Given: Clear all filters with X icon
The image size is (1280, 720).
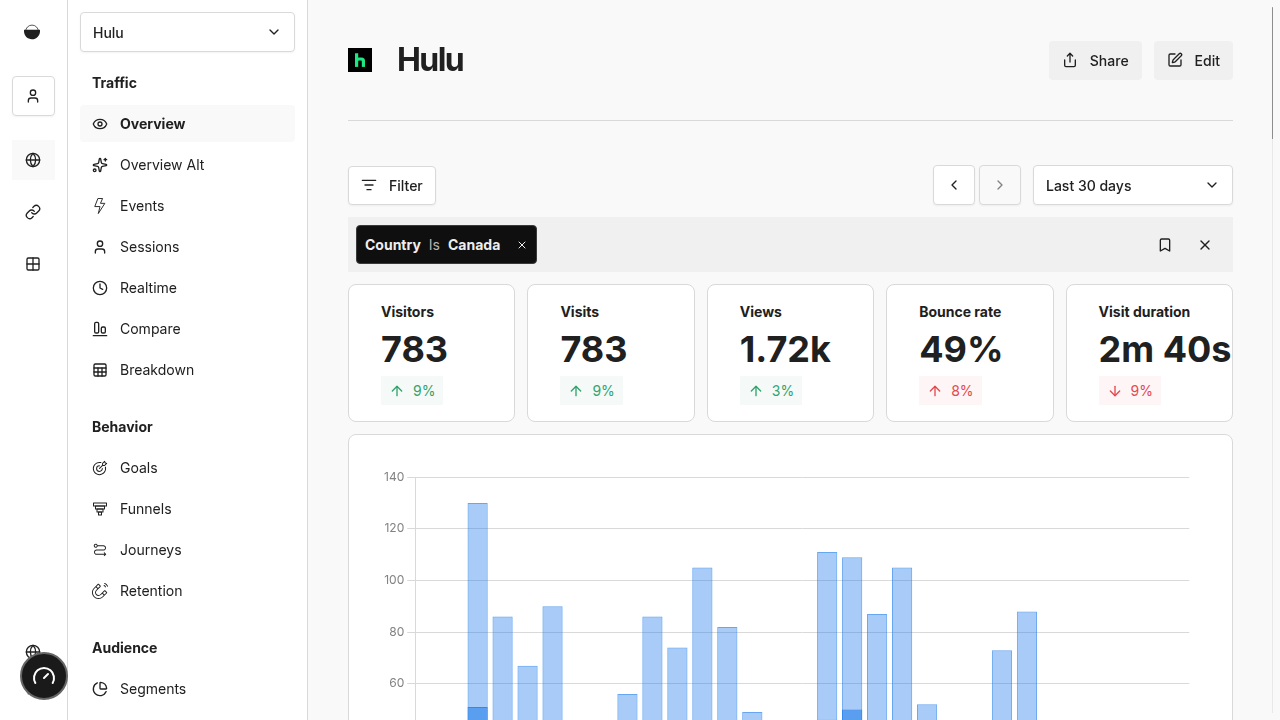Looking at the screenshot, I should (1205, 245).
